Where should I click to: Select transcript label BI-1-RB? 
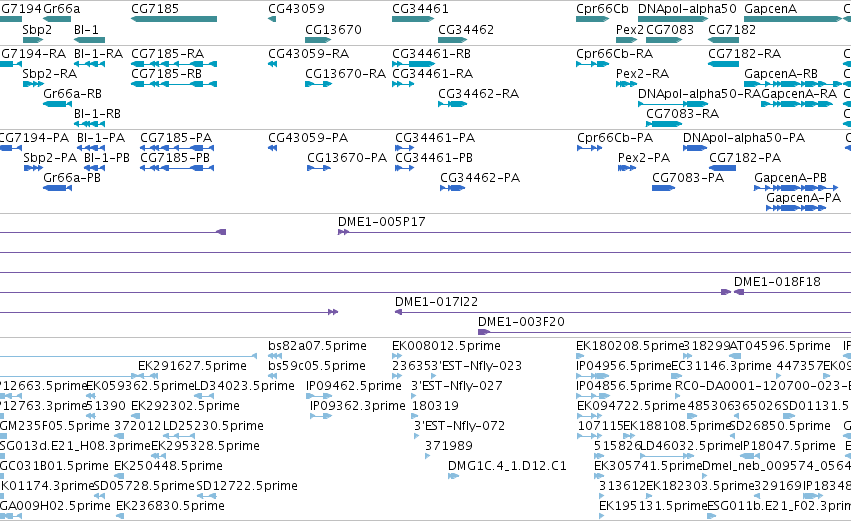[x=97, y=113]
